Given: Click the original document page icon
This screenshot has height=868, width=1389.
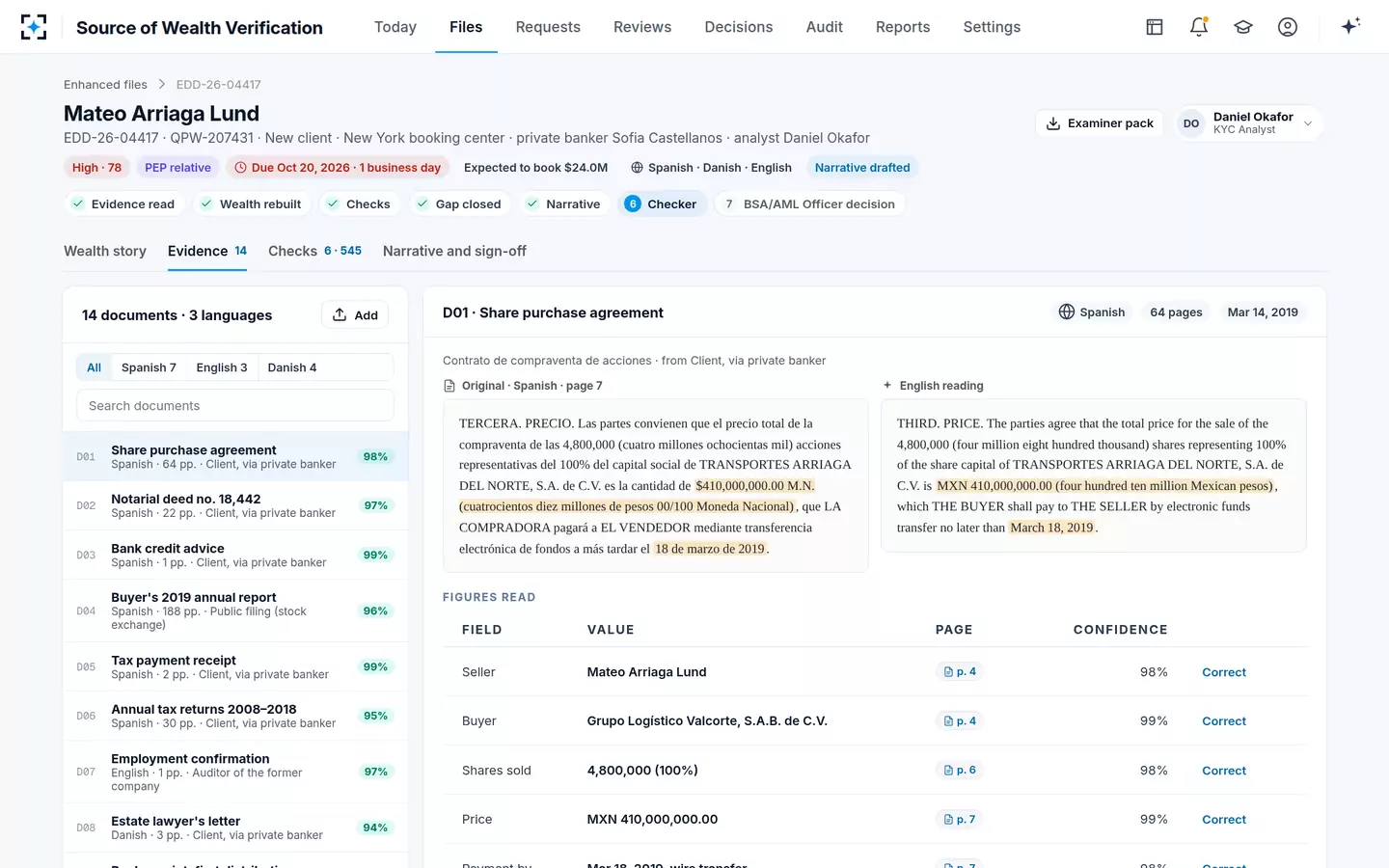Looking at the screenshot, I should click(x=449, y=386).
